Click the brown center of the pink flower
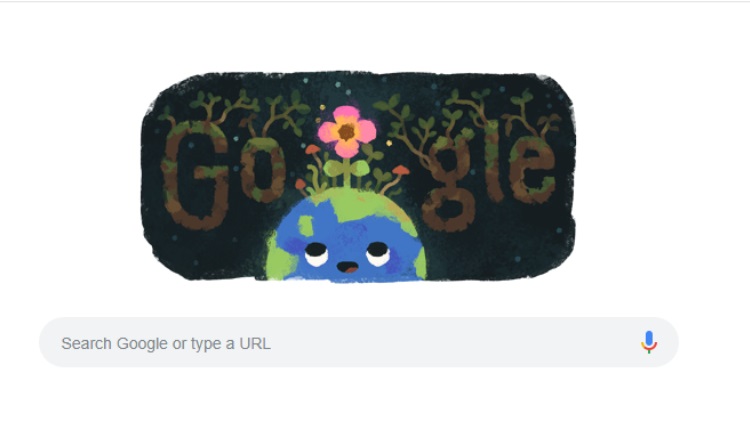The image size is (750, 430). [347, 131]
